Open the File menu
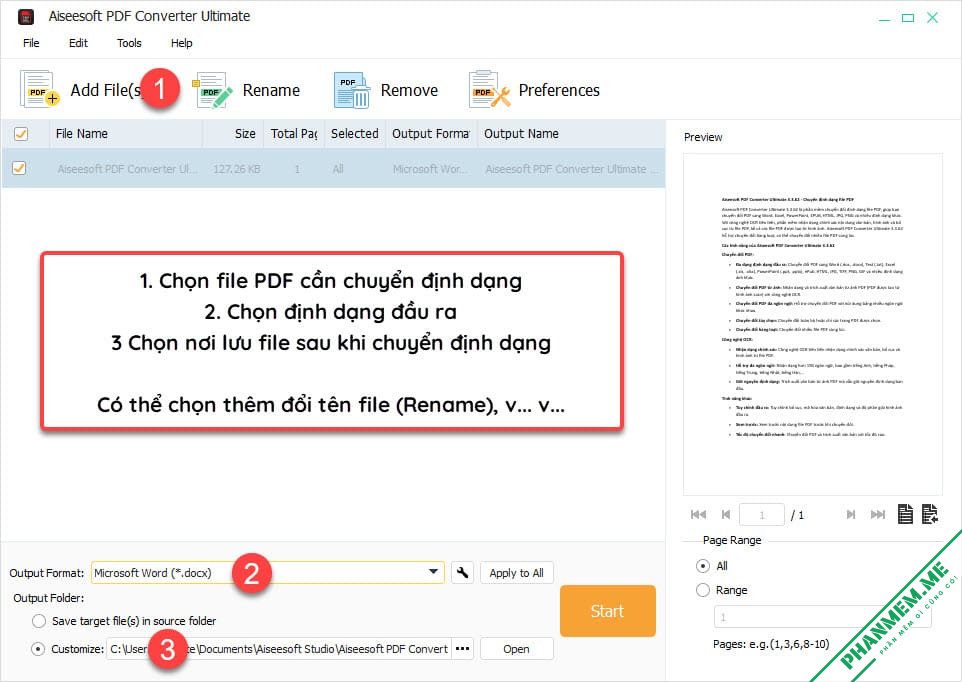962x682 pixels. click(x=31, y=43)
